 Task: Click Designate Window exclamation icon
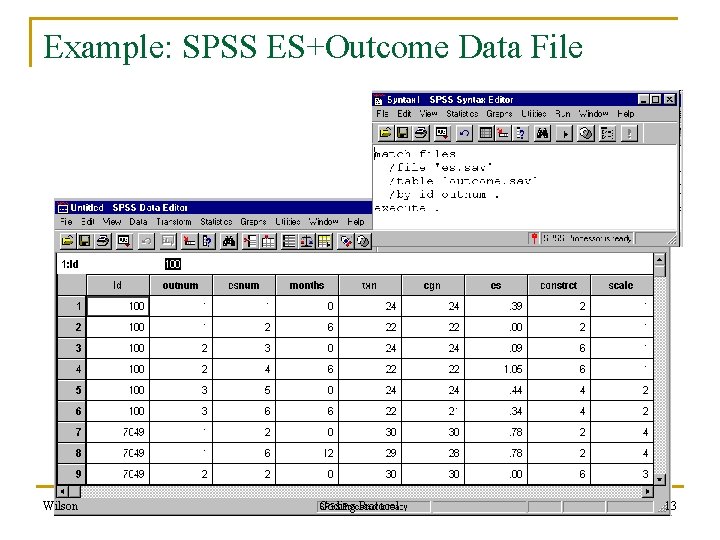(629, 133)
